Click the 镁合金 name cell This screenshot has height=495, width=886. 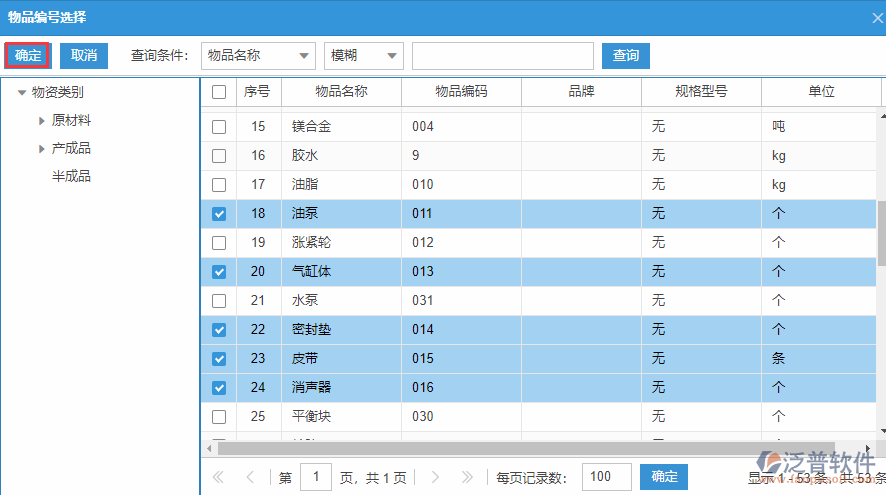(341, 127)
